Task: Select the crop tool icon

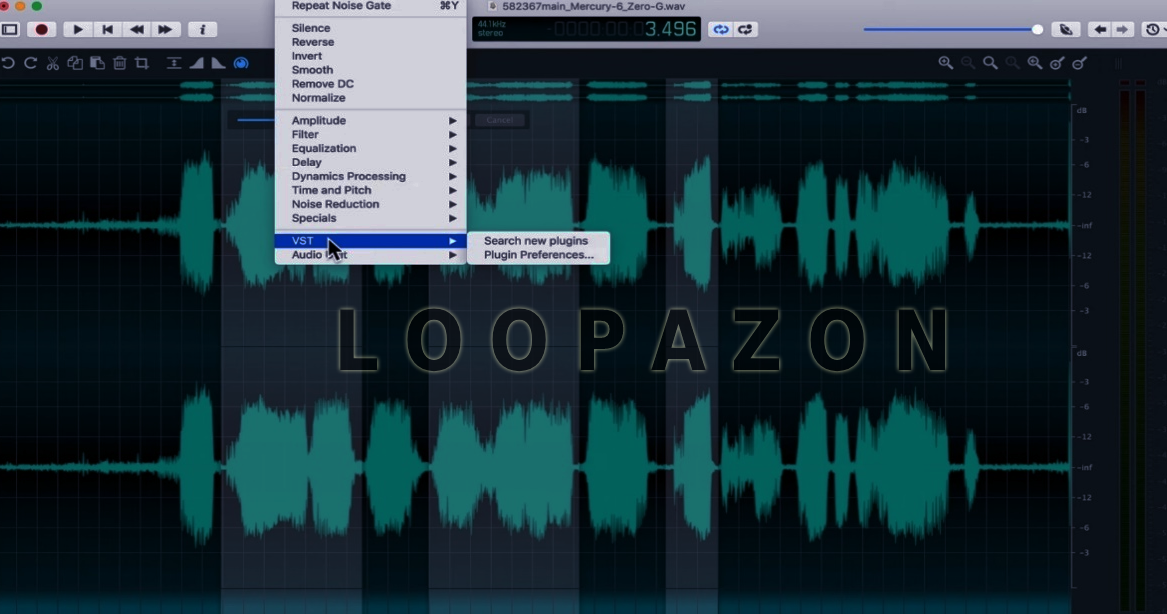Action: tap(142, 63)
